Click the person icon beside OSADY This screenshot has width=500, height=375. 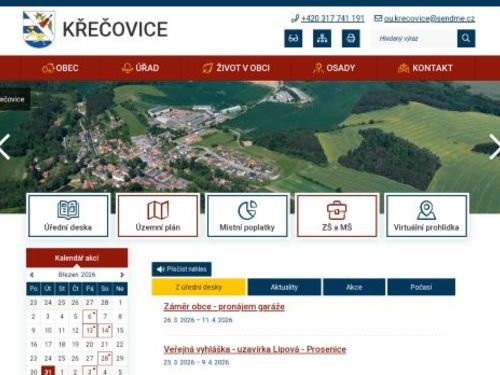(x=318, y=68)
